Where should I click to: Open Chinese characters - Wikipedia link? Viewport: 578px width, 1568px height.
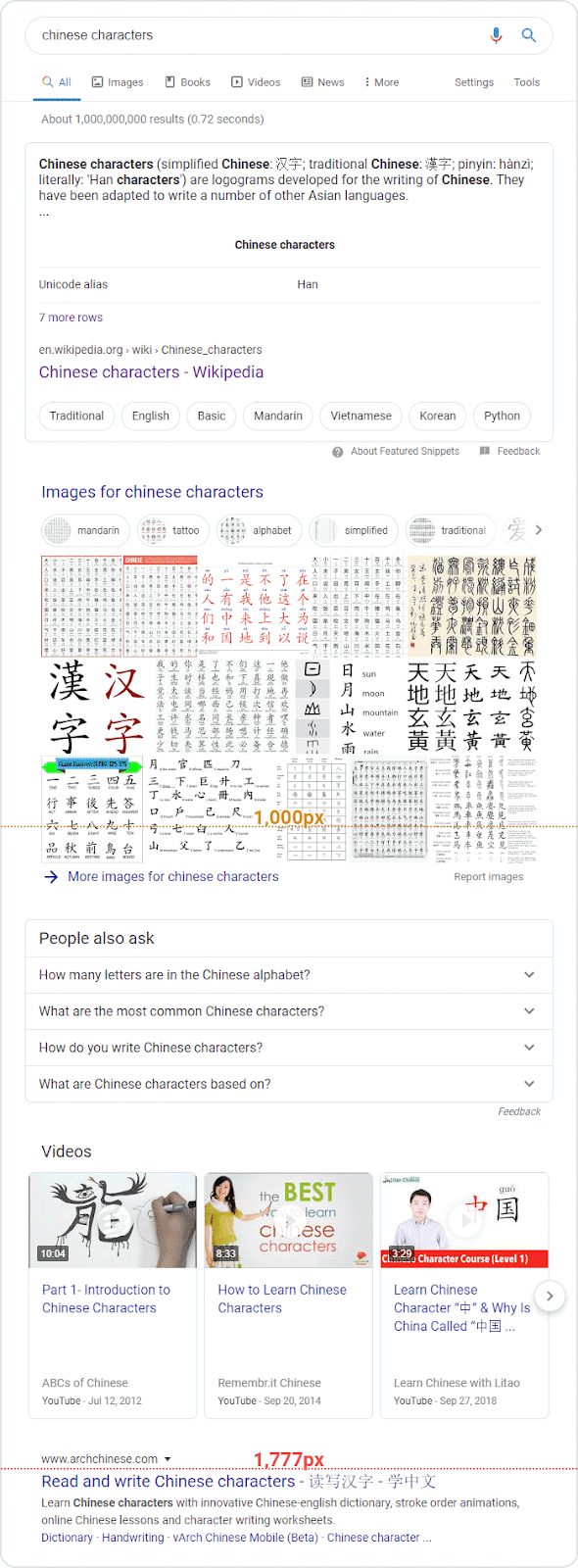click(151, 372)
